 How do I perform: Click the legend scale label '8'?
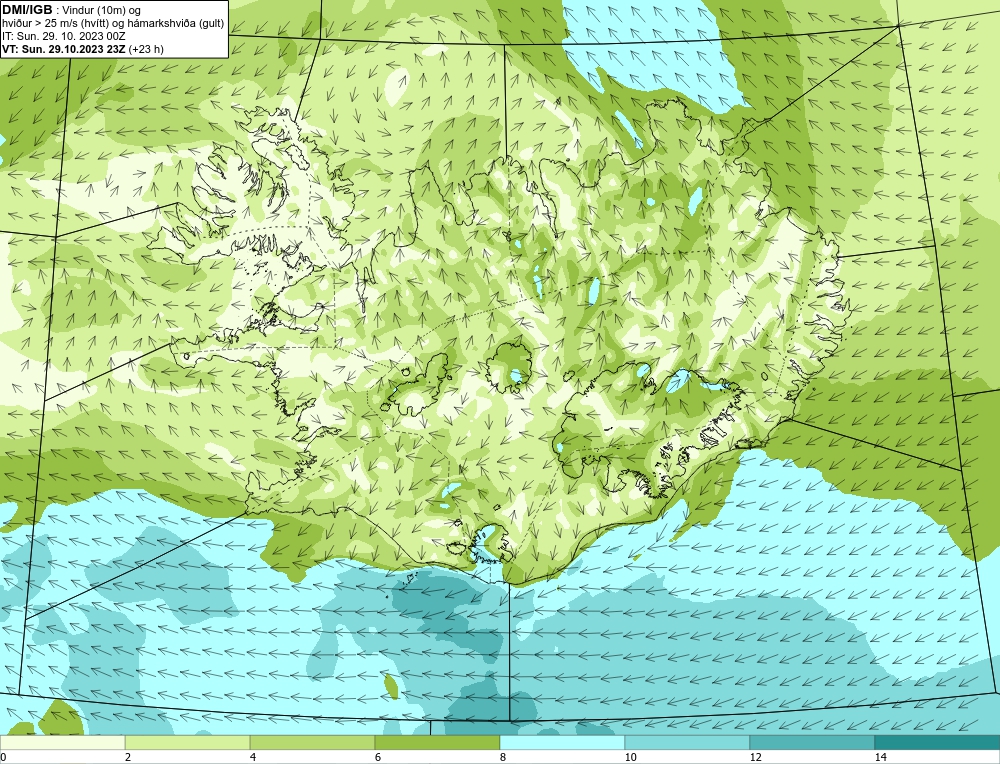click(x=503, y=758)
